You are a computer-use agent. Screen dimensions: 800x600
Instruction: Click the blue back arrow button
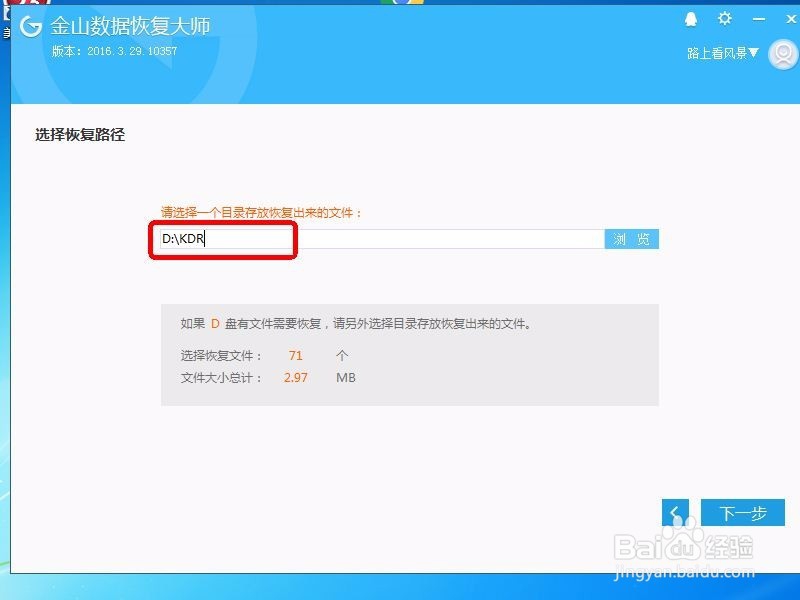(x=675, y=512)
